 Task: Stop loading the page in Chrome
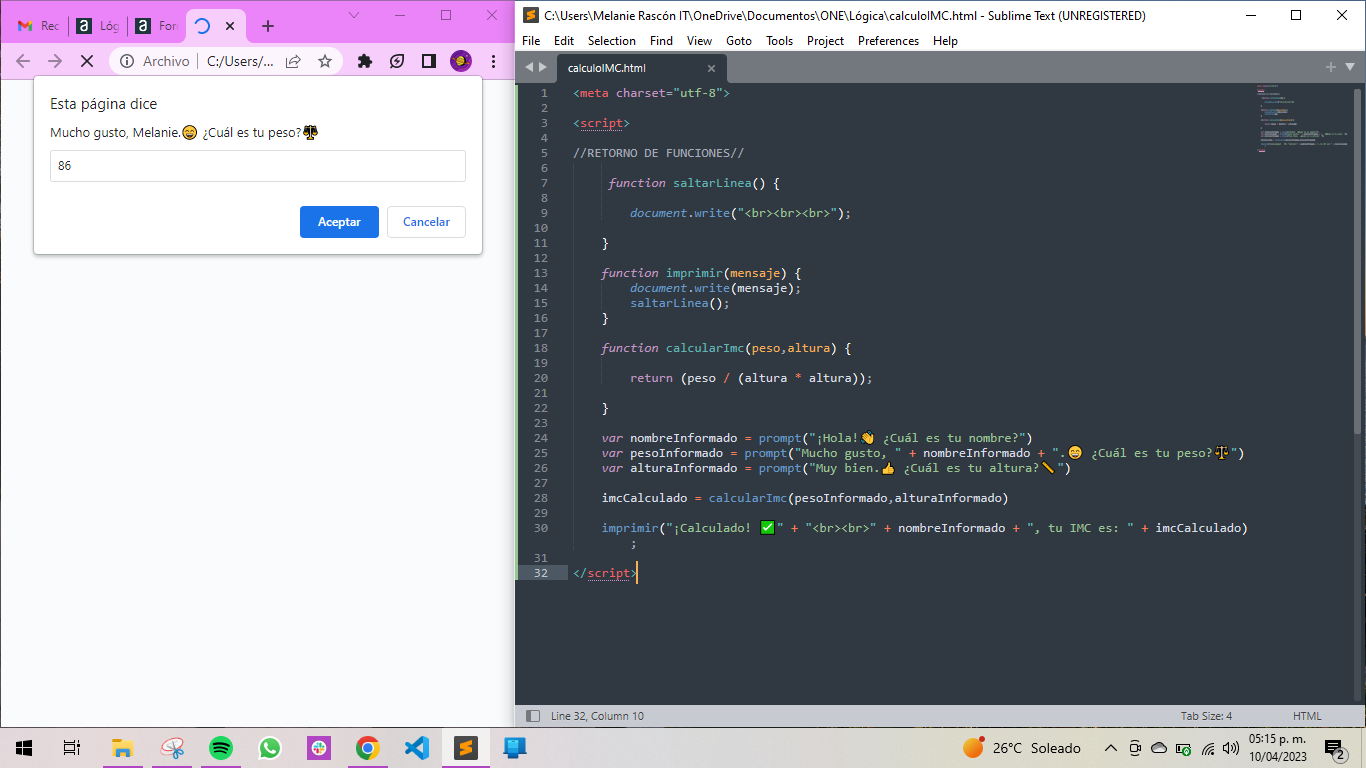click(87, 61)
